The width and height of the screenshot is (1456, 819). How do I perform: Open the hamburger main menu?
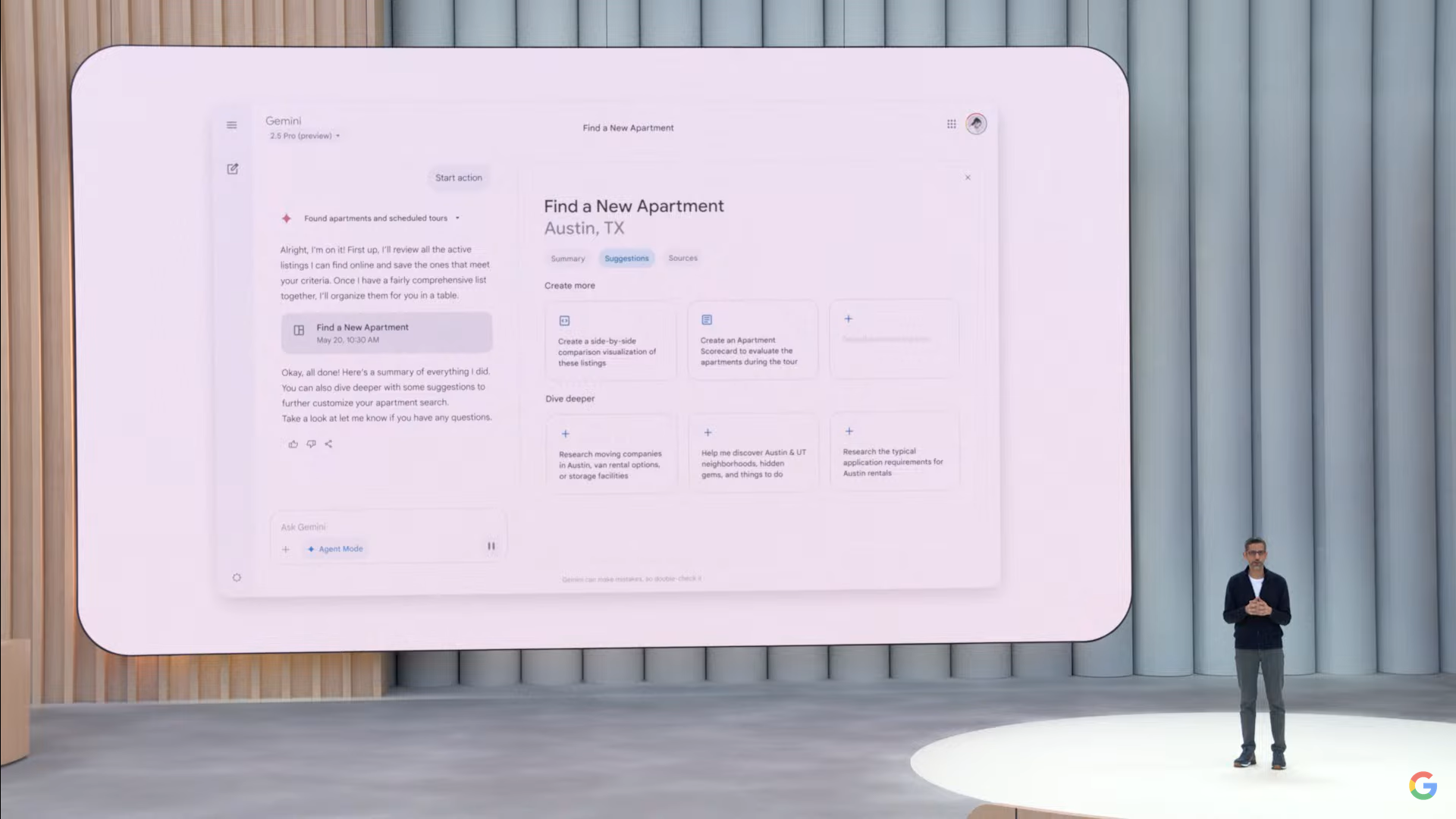coord(231,125)
